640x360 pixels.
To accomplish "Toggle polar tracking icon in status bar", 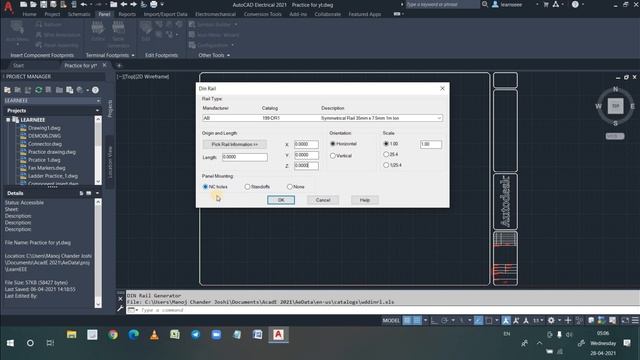I will click(x=445, y=320).
